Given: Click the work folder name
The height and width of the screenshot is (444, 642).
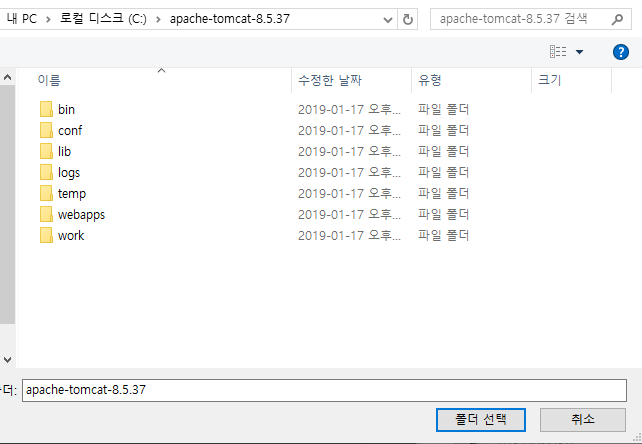Looking at the screenshot, I should pos(71,236).
